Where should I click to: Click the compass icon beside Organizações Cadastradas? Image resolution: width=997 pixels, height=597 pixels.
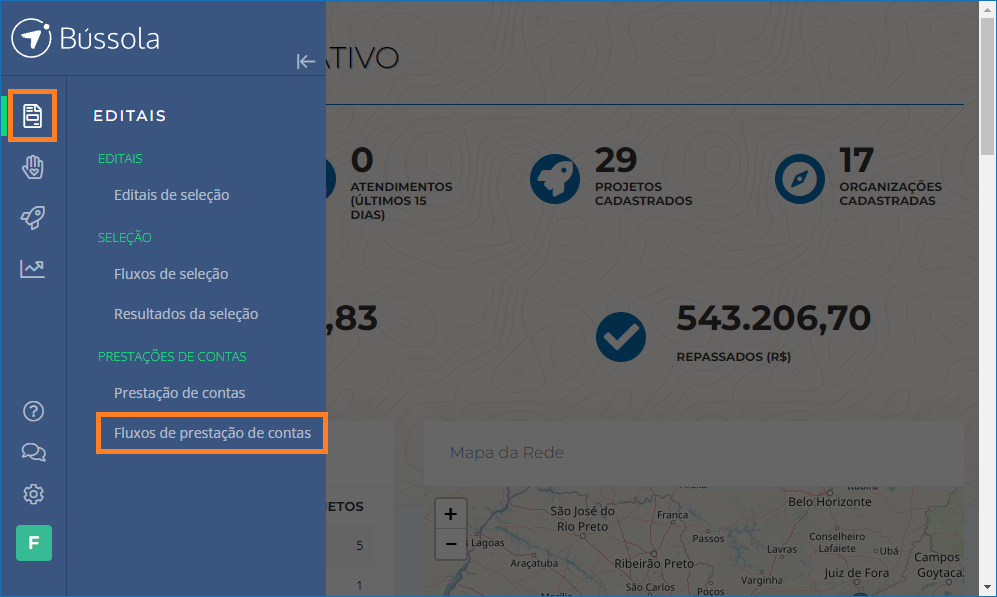(x=799, y=179)
